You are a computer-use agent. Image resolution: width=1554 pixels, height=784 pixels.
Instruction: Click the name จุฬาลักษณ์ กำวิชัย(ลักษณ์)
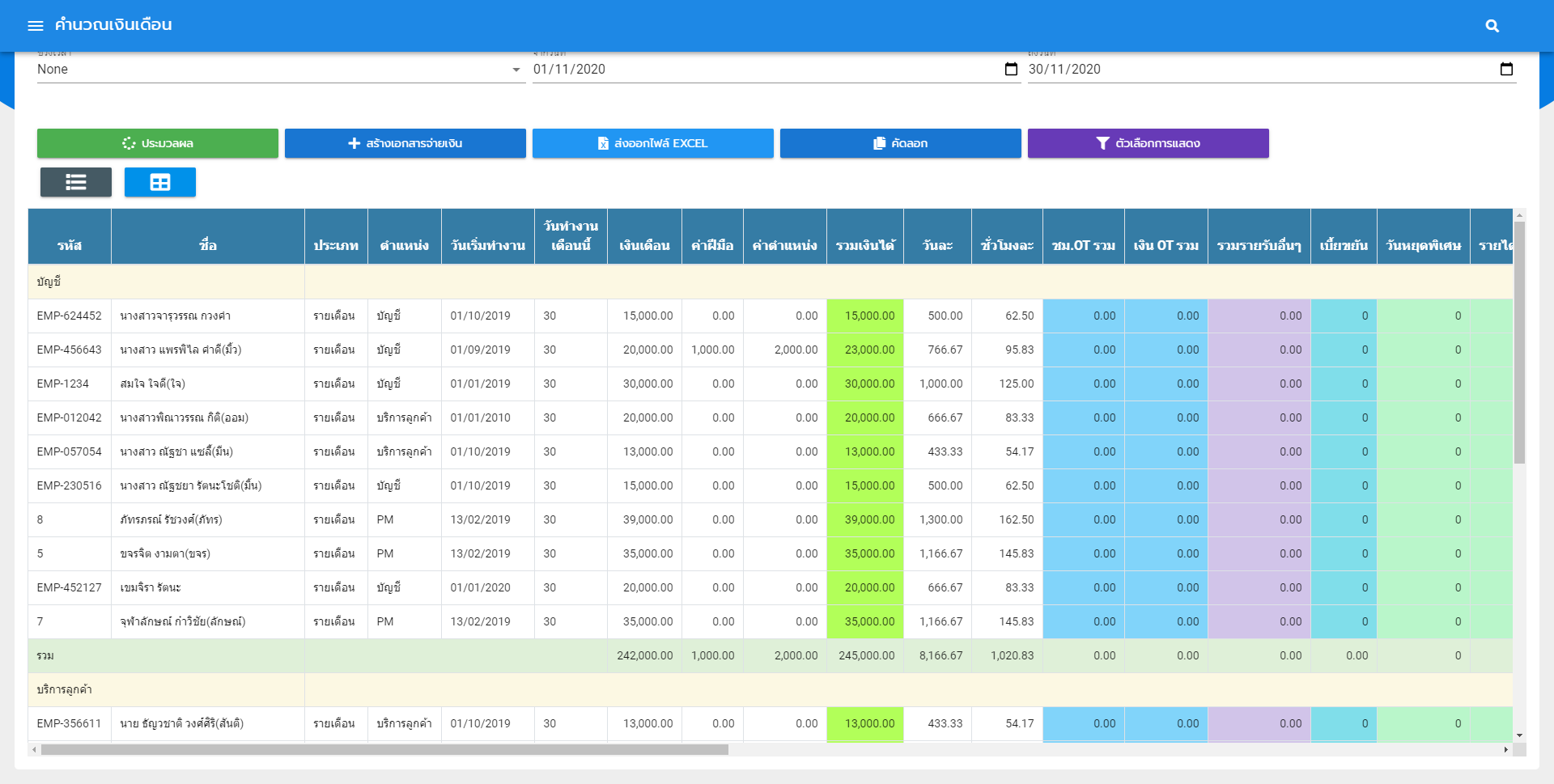(182, 621)
